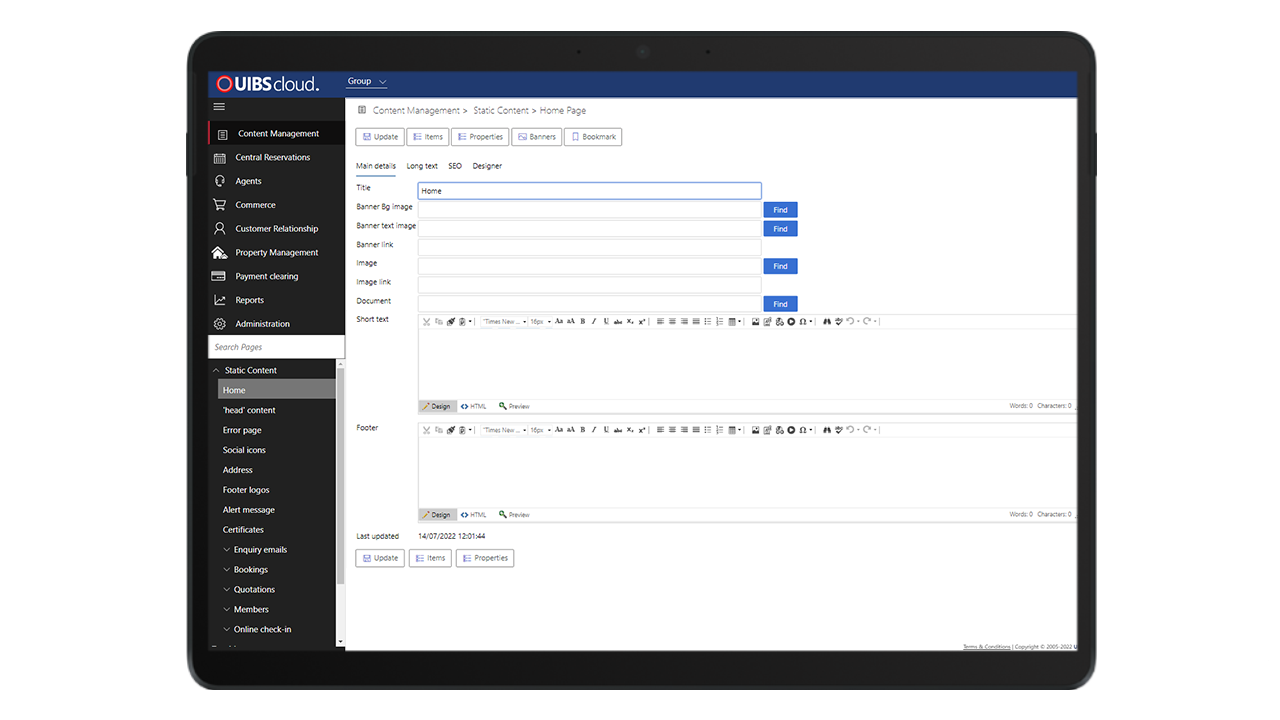
Task: Select Footer logos in sidebar tree
Action: [x=246, y=490]
